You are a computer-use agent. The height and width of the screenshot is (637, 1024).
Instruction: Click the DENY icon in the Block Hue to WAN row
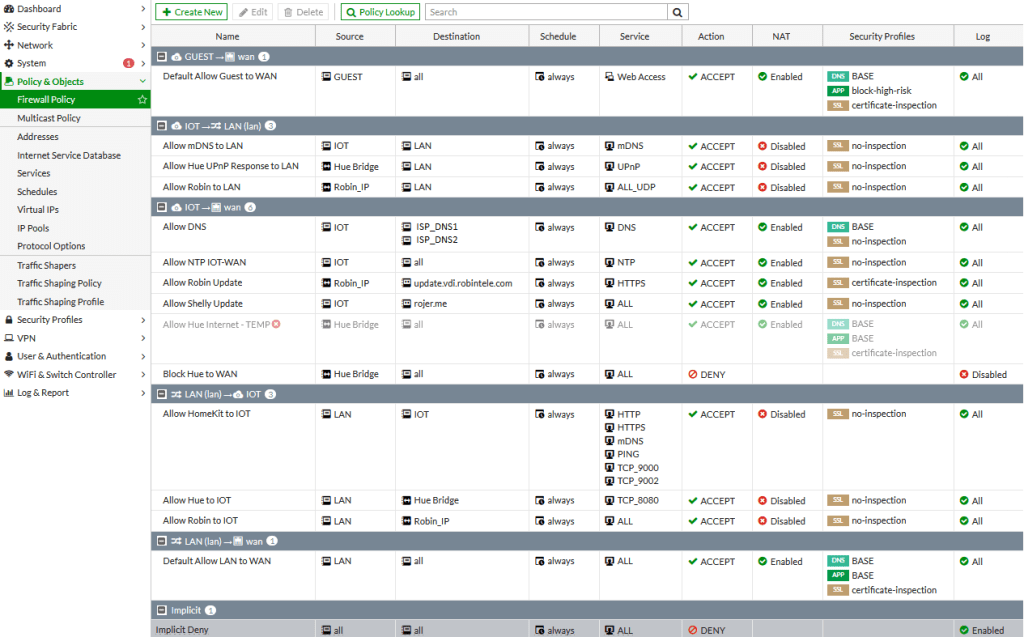(693, 374)
